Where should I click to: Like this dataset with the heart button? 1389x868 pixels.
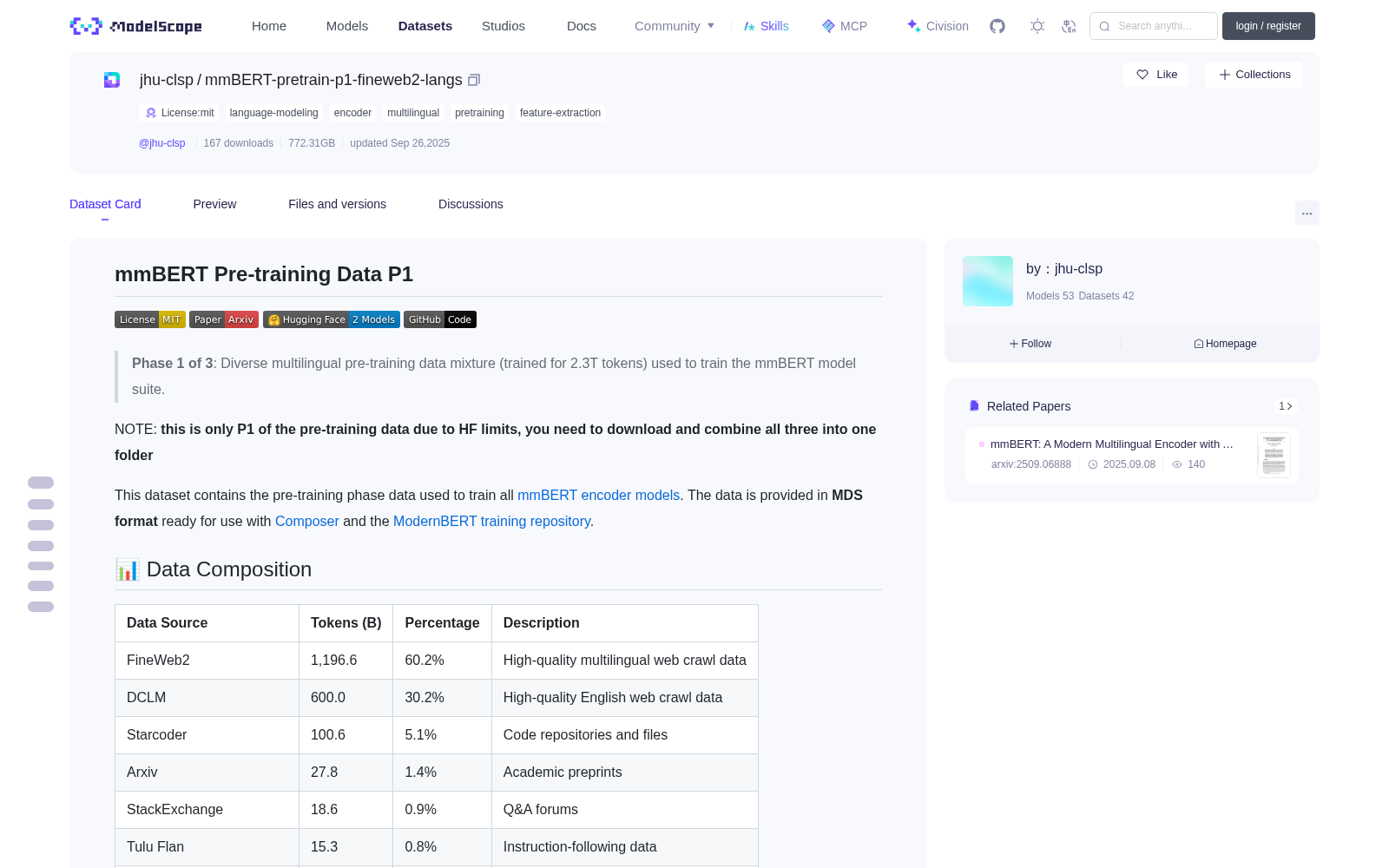pyautogui.click(x=1156, y=75)
